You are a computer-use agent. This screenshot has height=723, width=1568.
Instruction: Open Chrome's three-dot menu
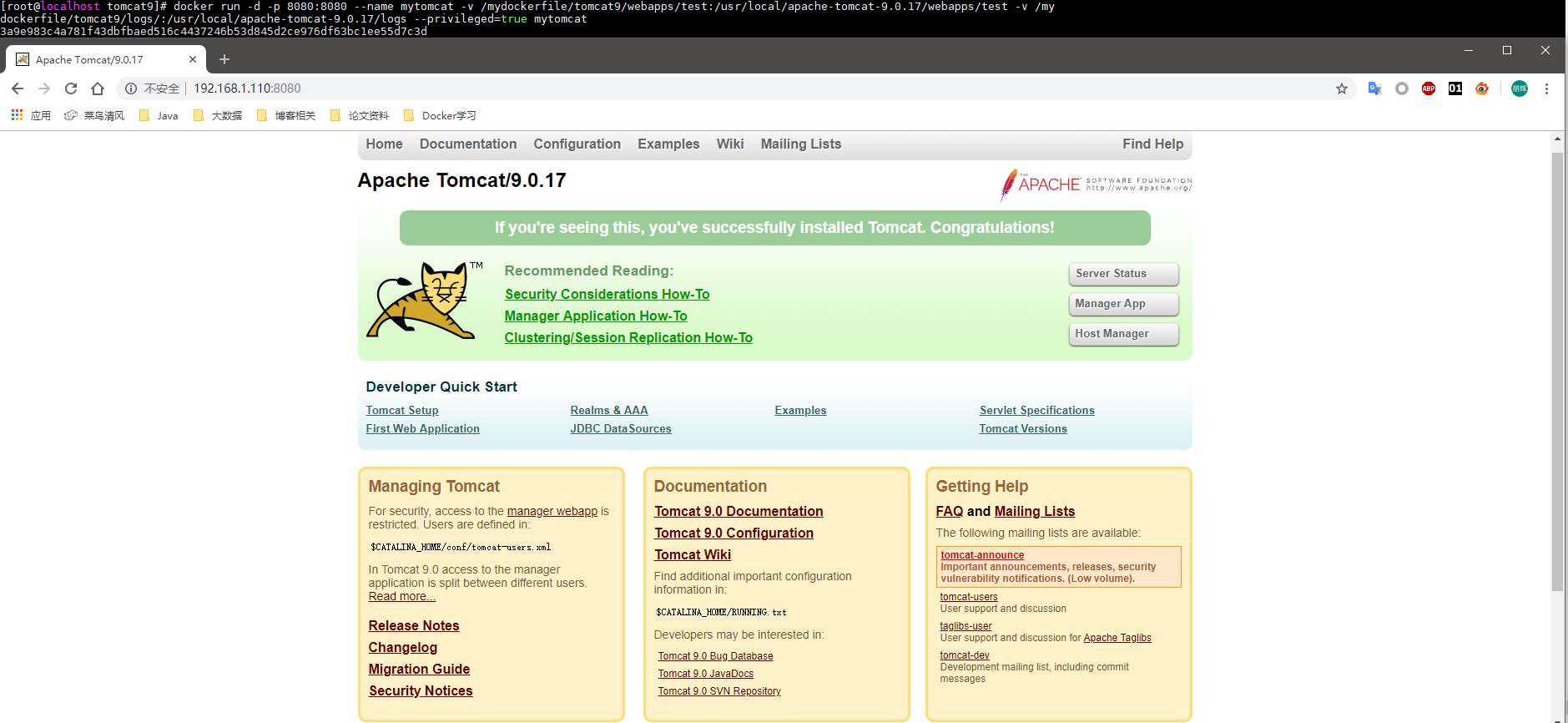click(1546, 88)
